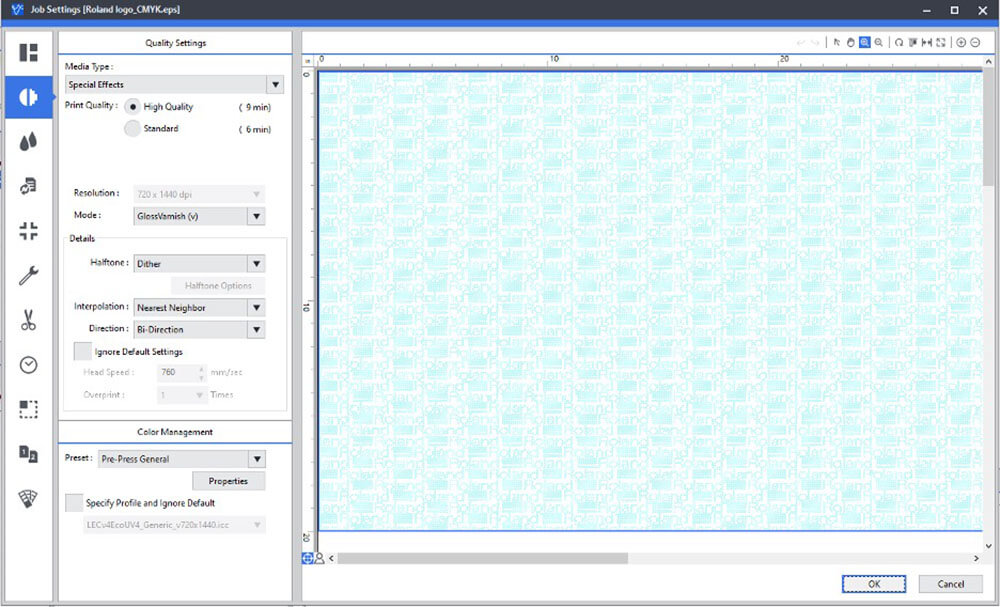The image size is (1000, 607).
Task: Select the highlighted zoom-in magnifier tool
Action: (864, 43)
